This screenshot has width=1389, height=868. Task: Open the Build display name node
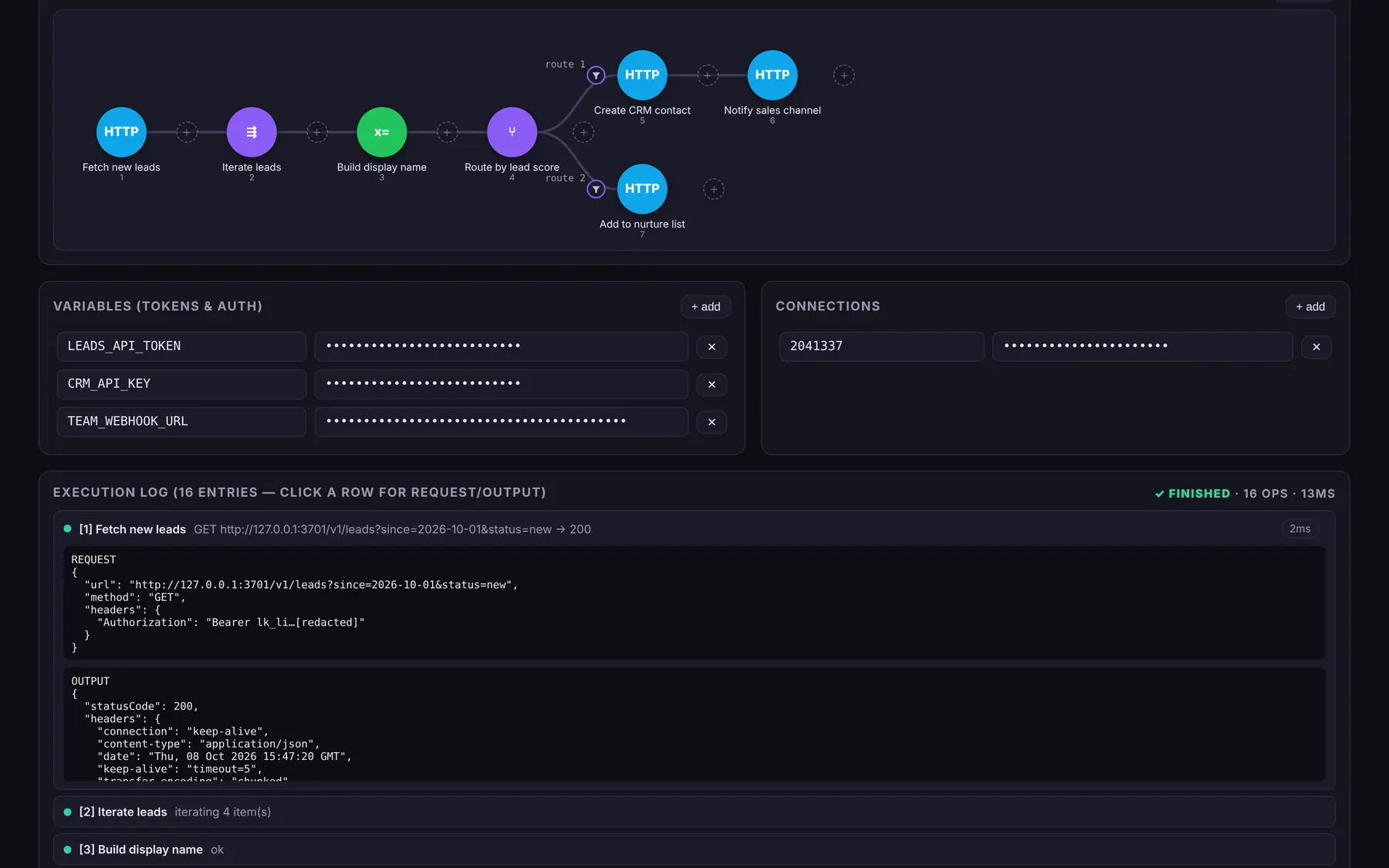coord(382,132)
